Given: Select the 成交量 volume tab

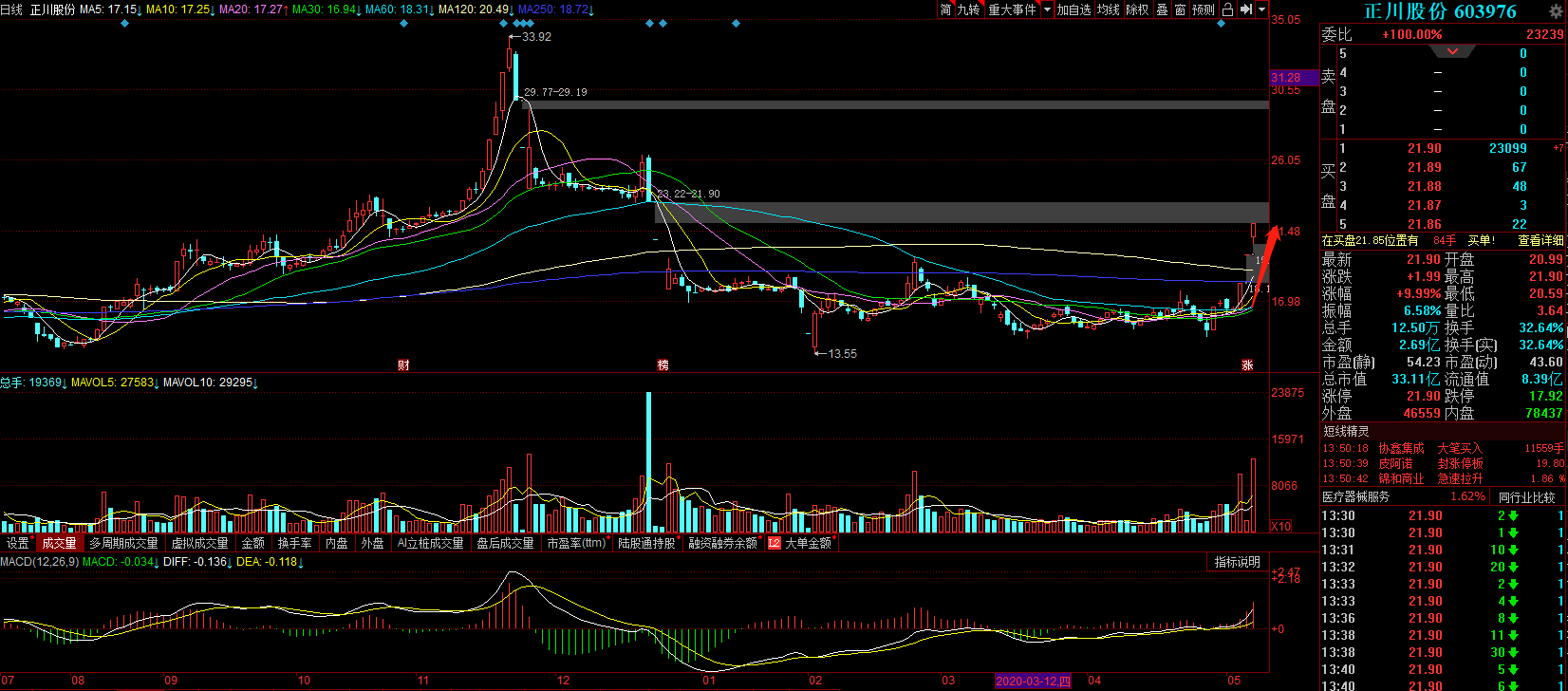Looking at the screenshot, I should coord(59,544).
